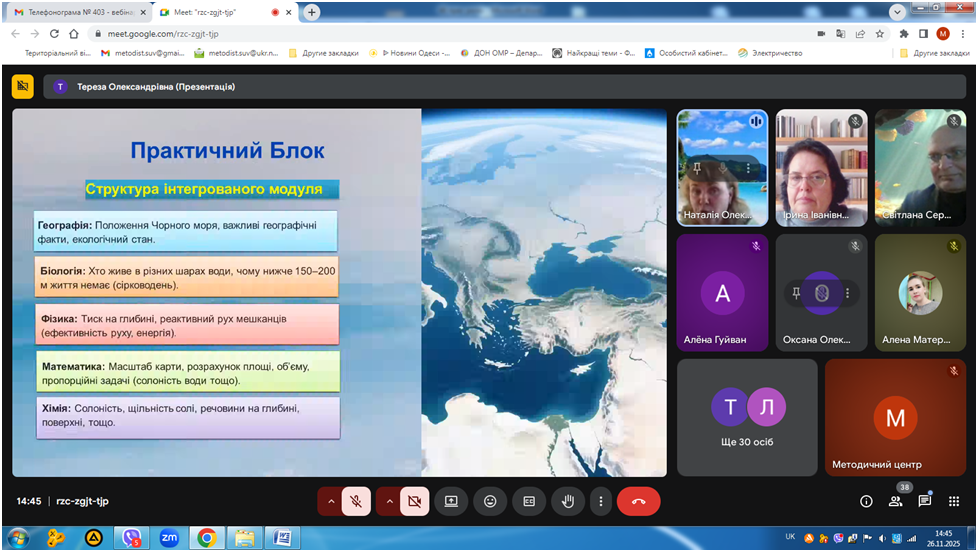Viewport: 978px width, 552px height.
Task: Open the Meeting details info icon
Action: click(x=866, y=501)
